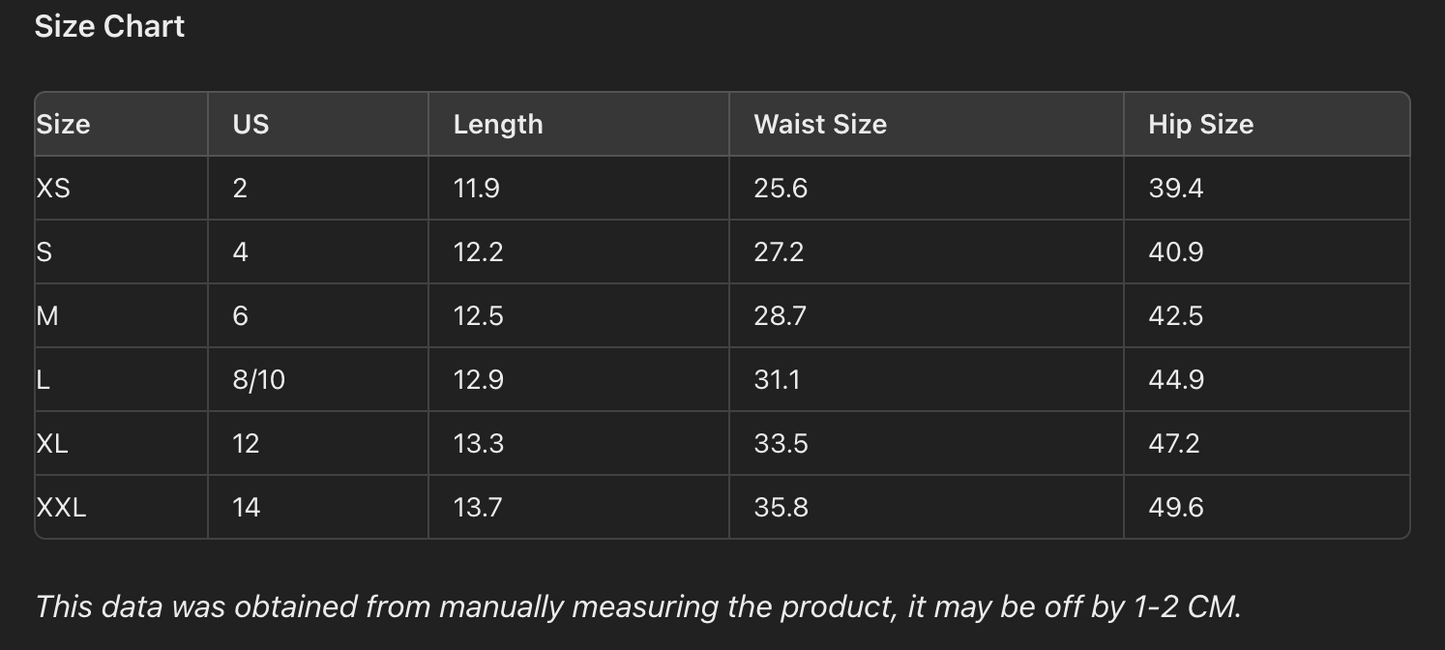This screenshot has height=650, width=1445.
Task: Select the 39.4 hip size value
Action: point(1176,188)
